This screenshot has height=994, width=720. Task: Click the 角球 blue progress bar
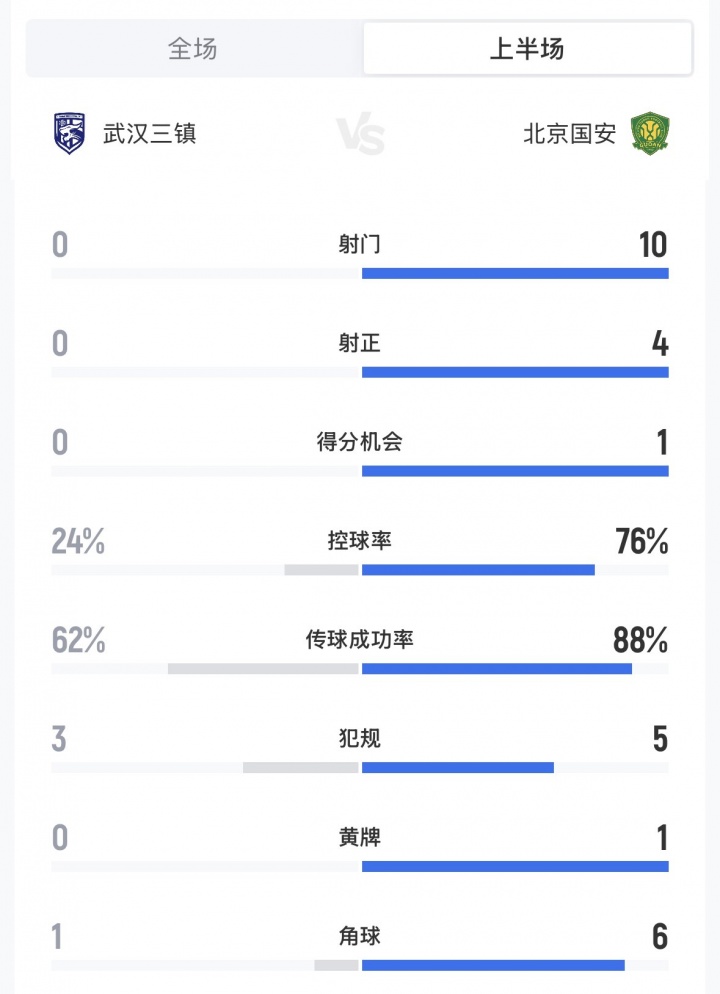click(x=493, y=965)
